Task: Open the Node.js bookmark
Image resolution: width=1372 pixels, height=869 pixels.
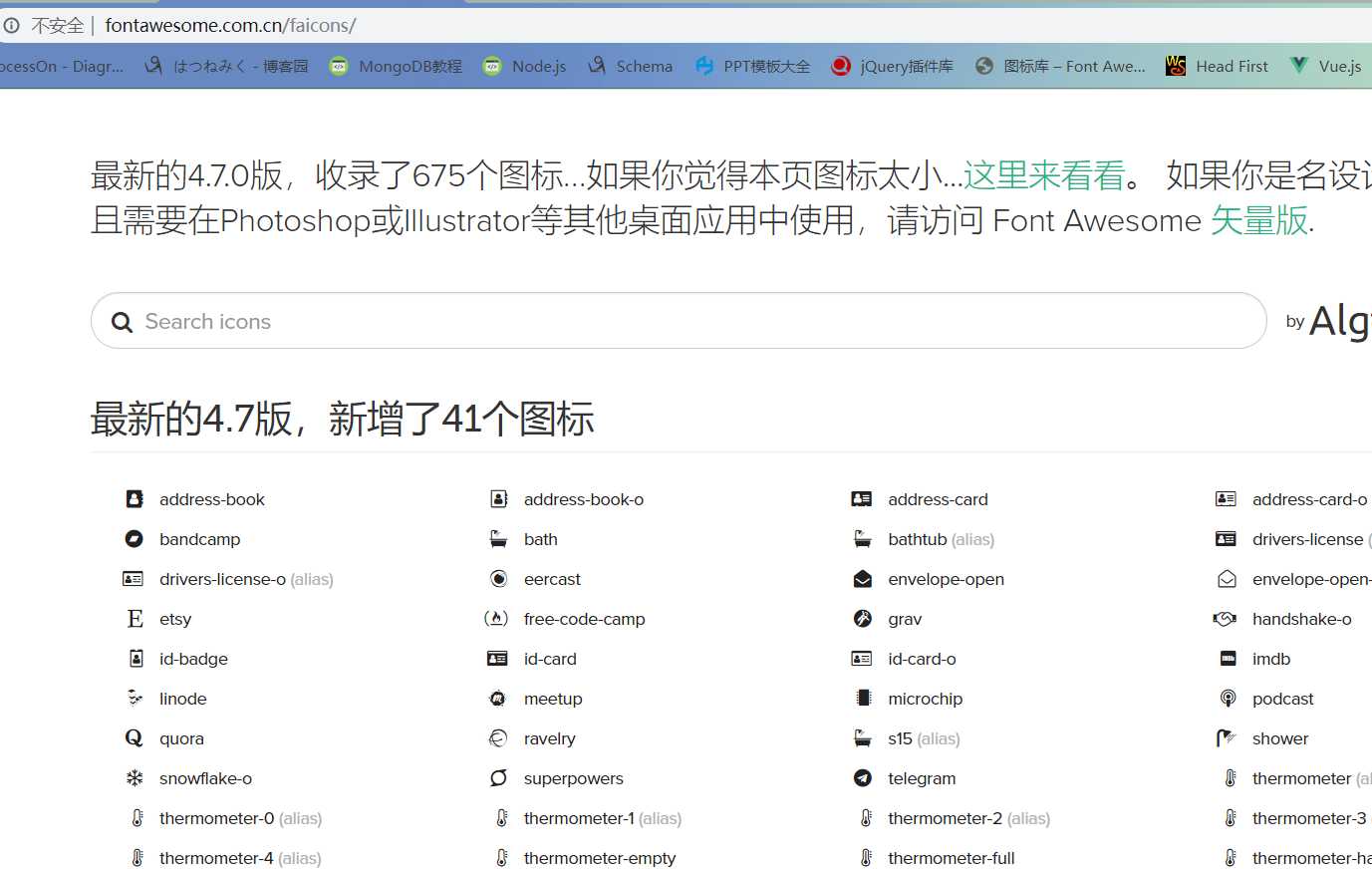Action: pos(524,66)
